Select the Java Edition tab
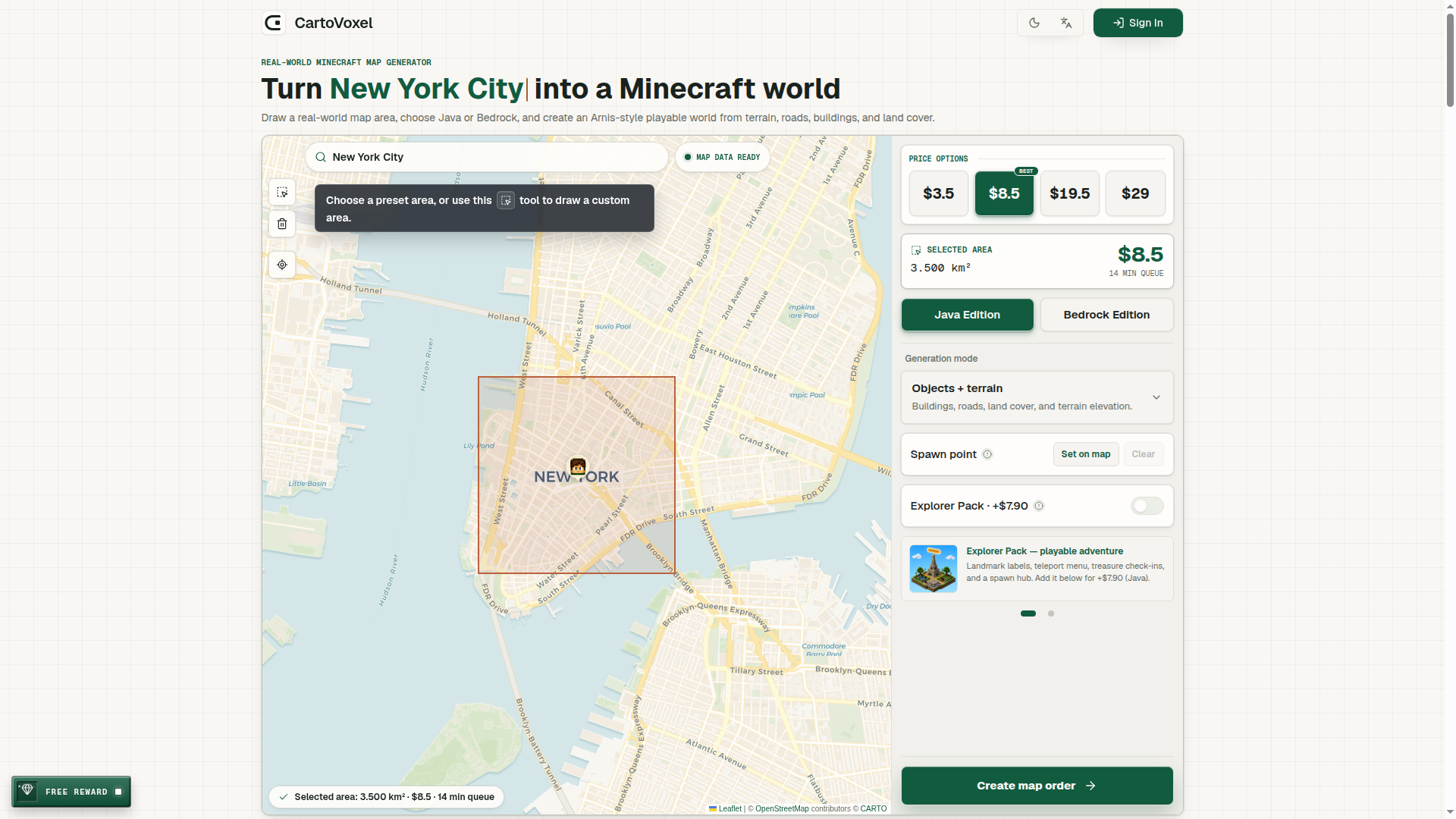The image size is (1456, 819). (967, 315)
